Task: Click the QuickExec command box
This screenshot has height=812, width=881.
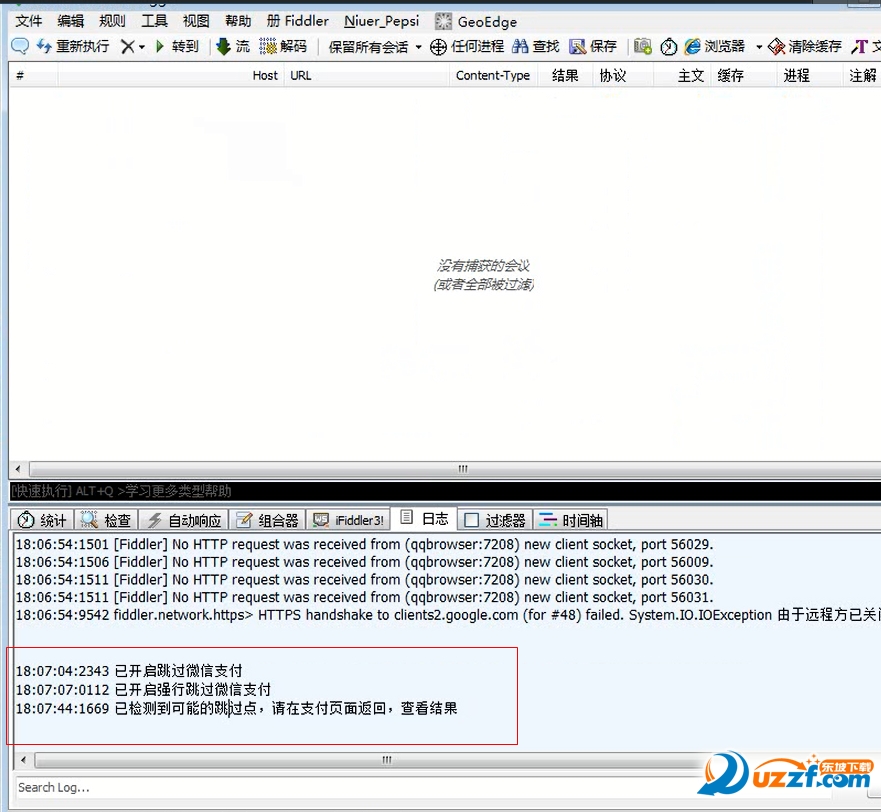Action: 440,491
